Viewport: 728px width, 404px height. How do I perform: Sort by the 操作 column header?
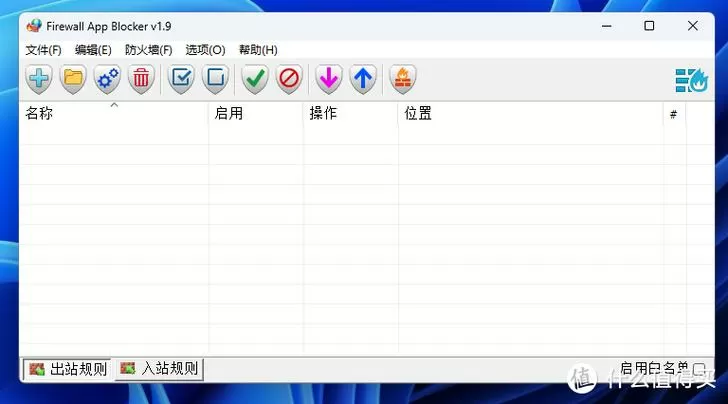click(351, 113)
